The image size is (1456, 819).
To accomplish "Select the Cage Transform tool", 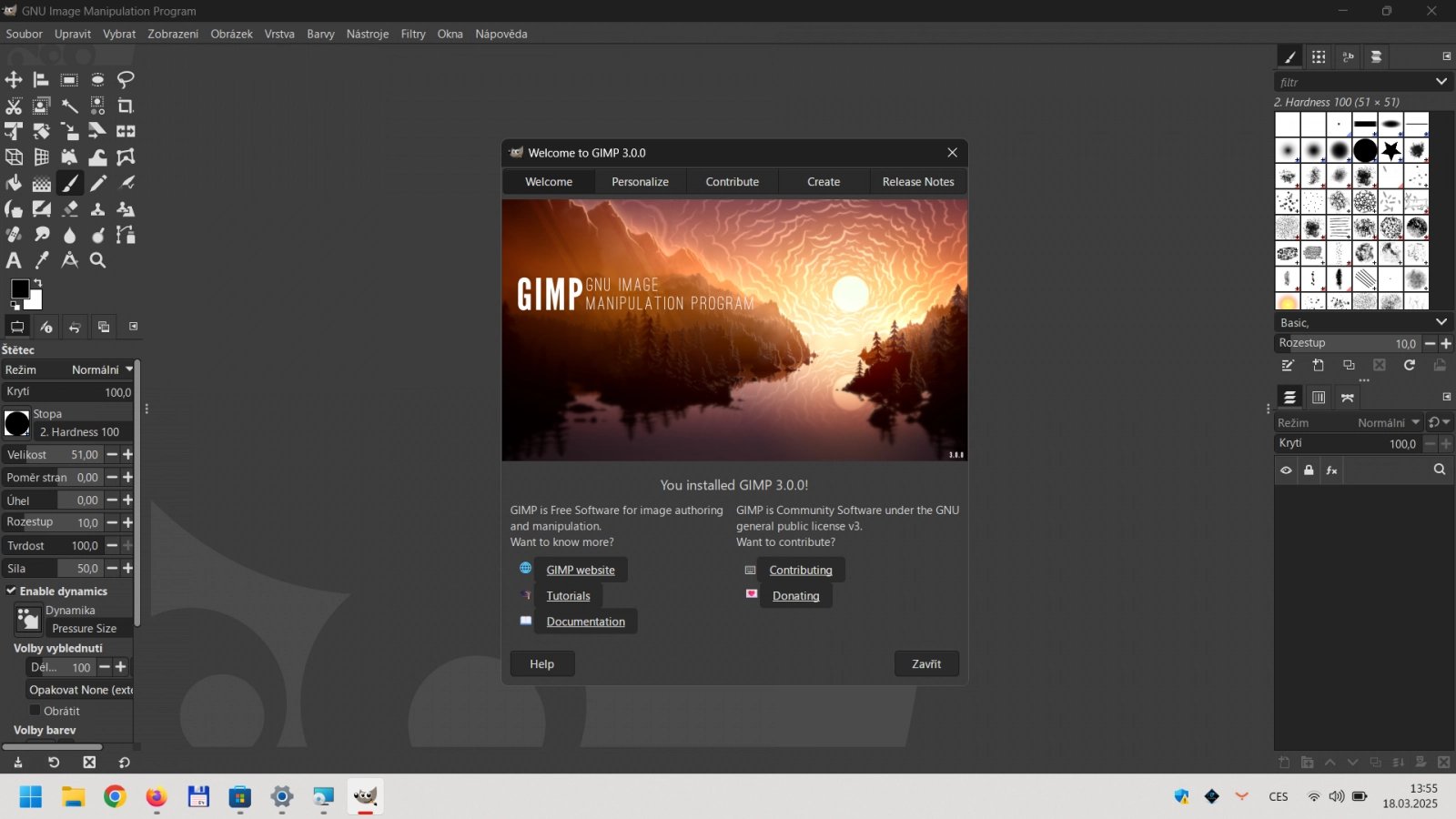I will click(x=126, y=157).
